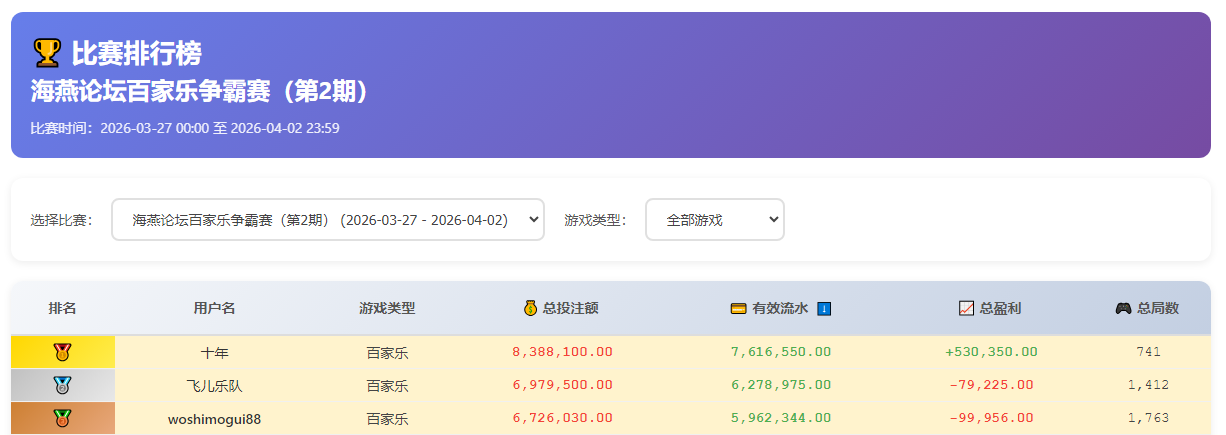The height and width of the screenshot is (435, 1226).
Task: Click the silver medal in second rank row
Action: click(x=63, y=385)
